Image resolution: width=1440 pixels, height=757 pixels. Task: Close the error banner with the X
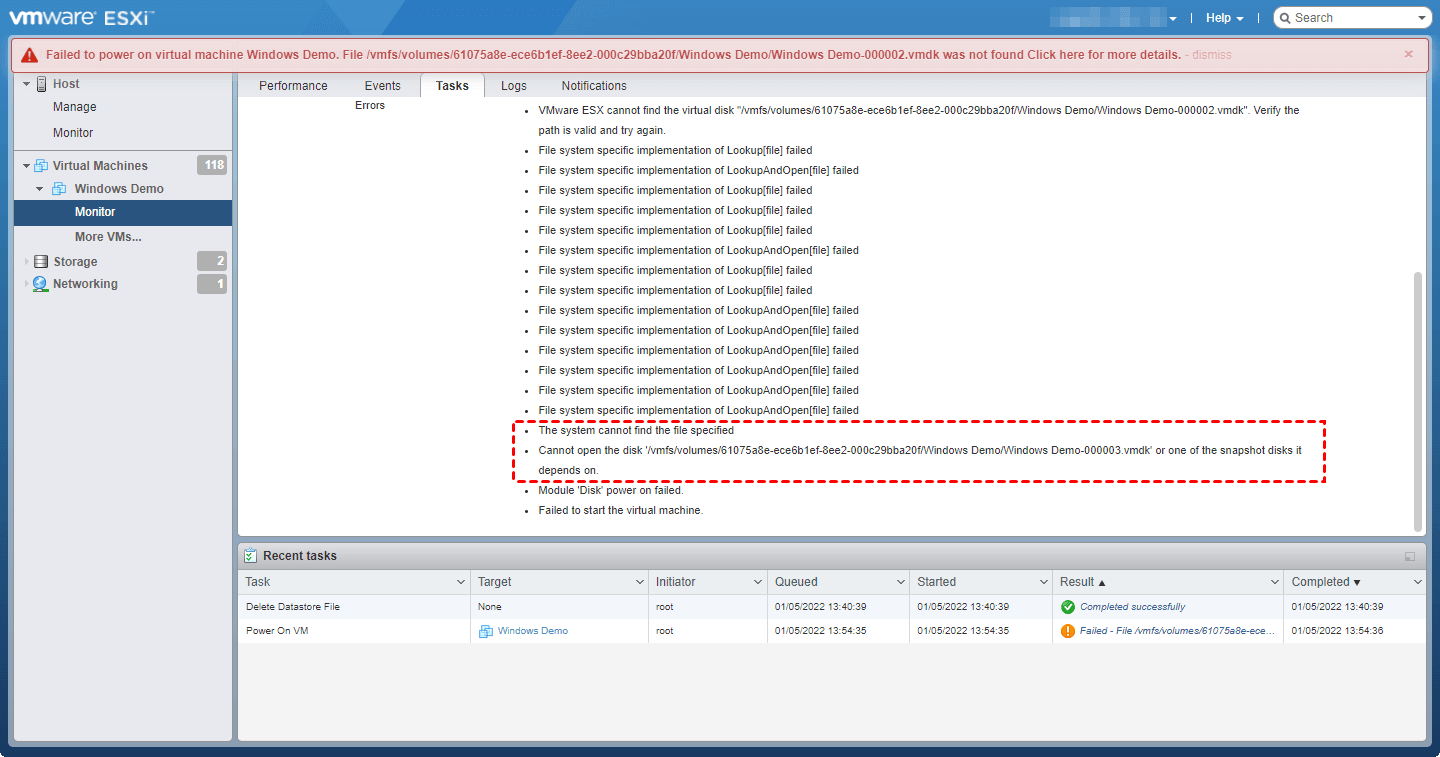1409,54
